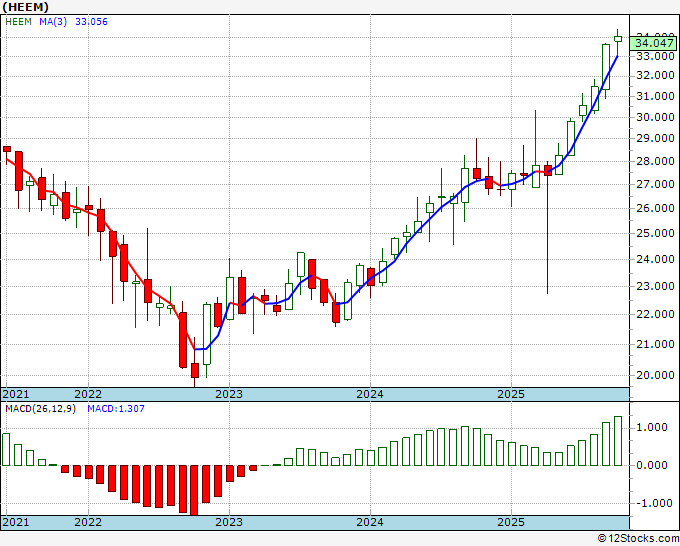Click 2023 on the price chart timeline
Image resolution: width=680 pixels, height=546 pixels.
tap(229, 394)
